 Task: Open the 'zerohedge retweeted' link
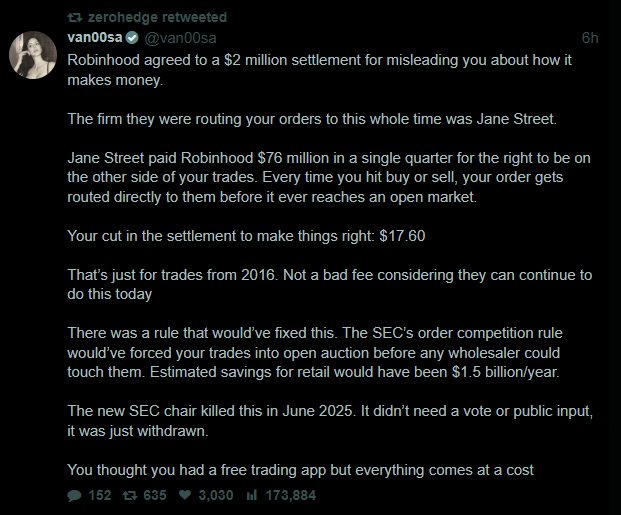pyautogui.click(x=156, y=17)
